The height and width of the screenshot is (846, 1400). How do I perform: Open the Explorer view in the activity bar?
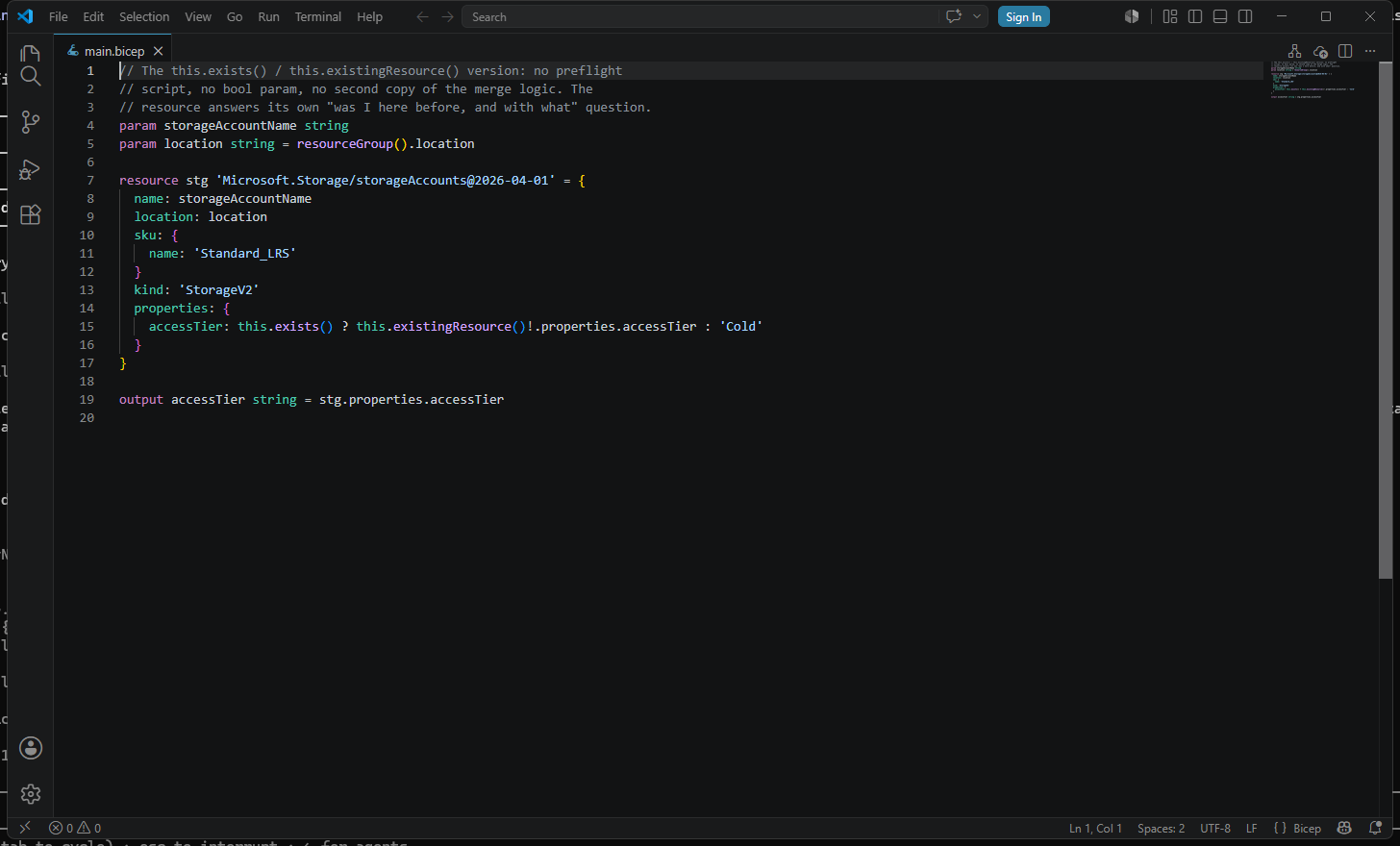coord(31,54)
